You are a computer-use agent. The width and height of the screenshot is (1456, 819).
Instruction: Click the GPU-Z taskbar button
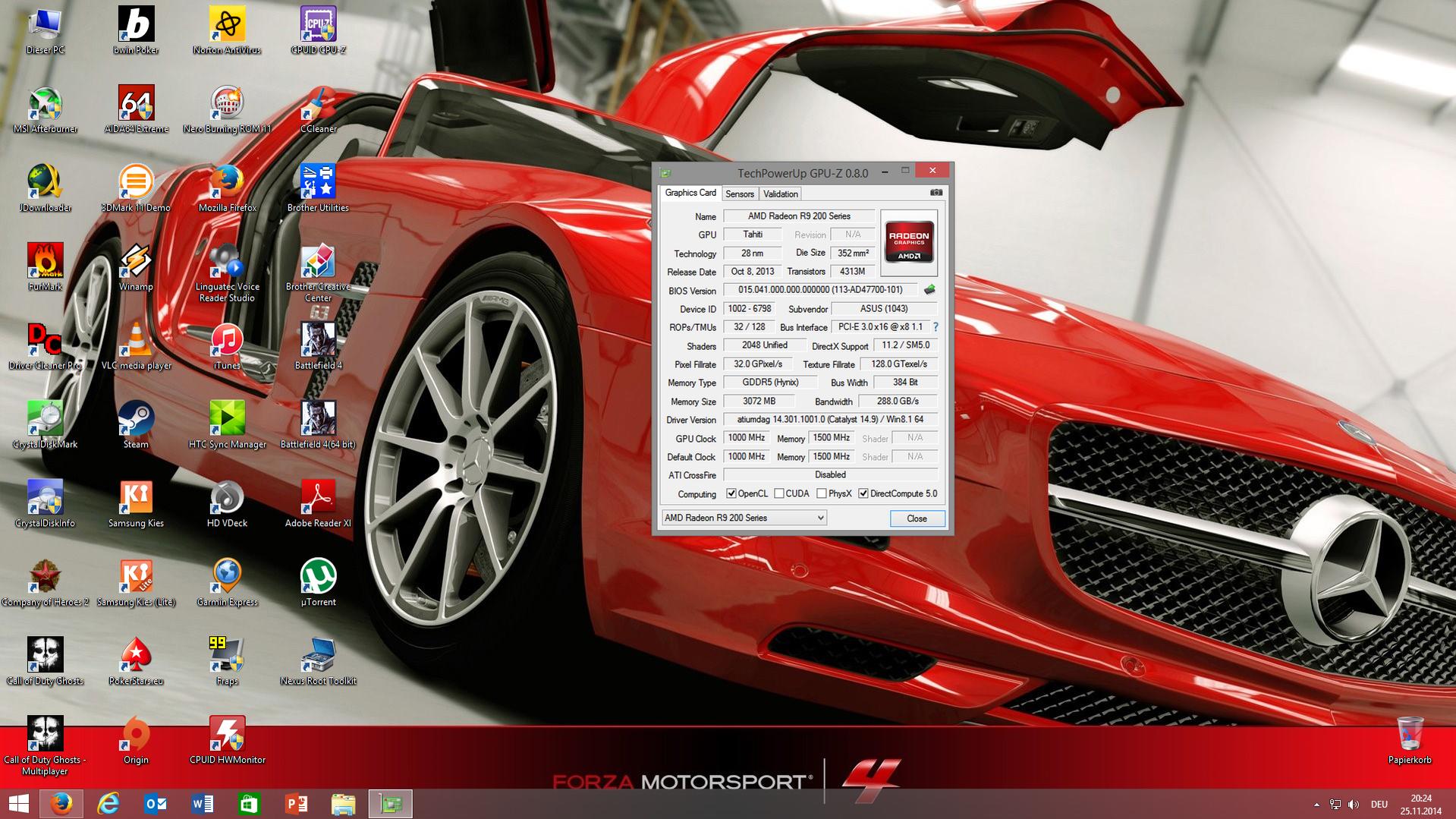point(391,804)
